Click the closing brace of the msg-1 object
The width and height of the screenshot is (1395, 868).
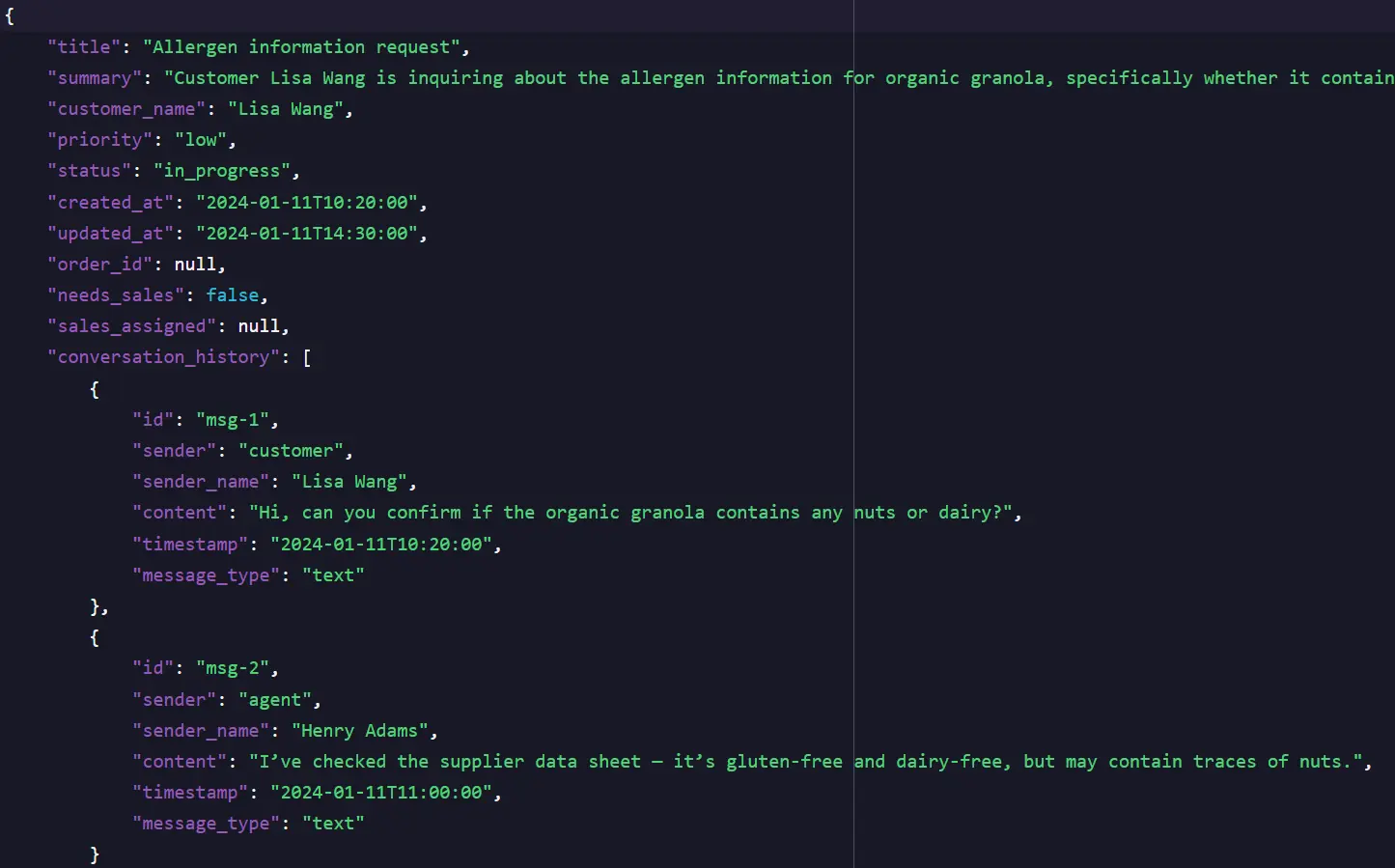point(95,606)
